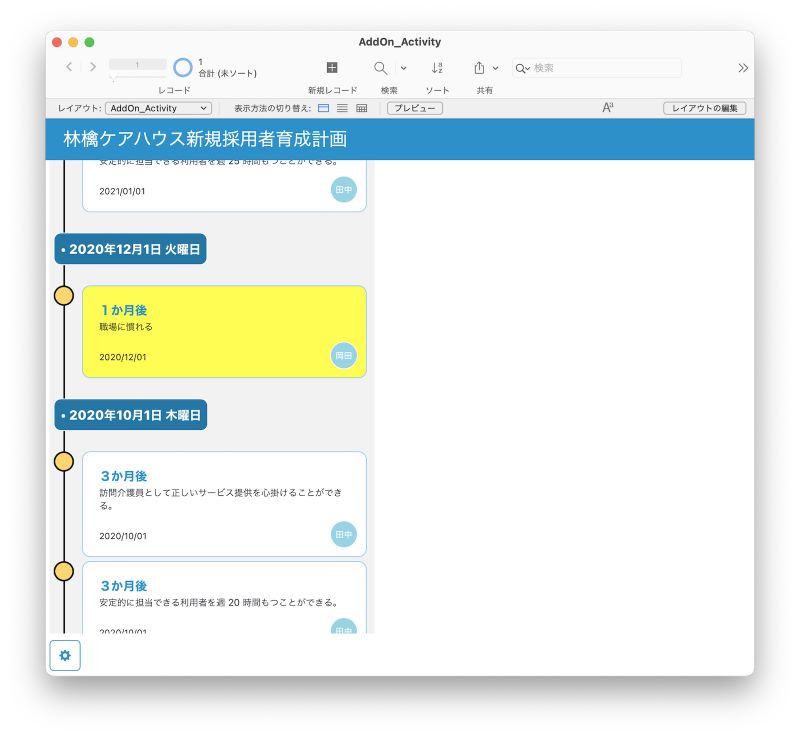The height and width of the screenshot is (736, 800).
Task: Click the 職場に慣れる description text
Action: (x=126, y=327)
